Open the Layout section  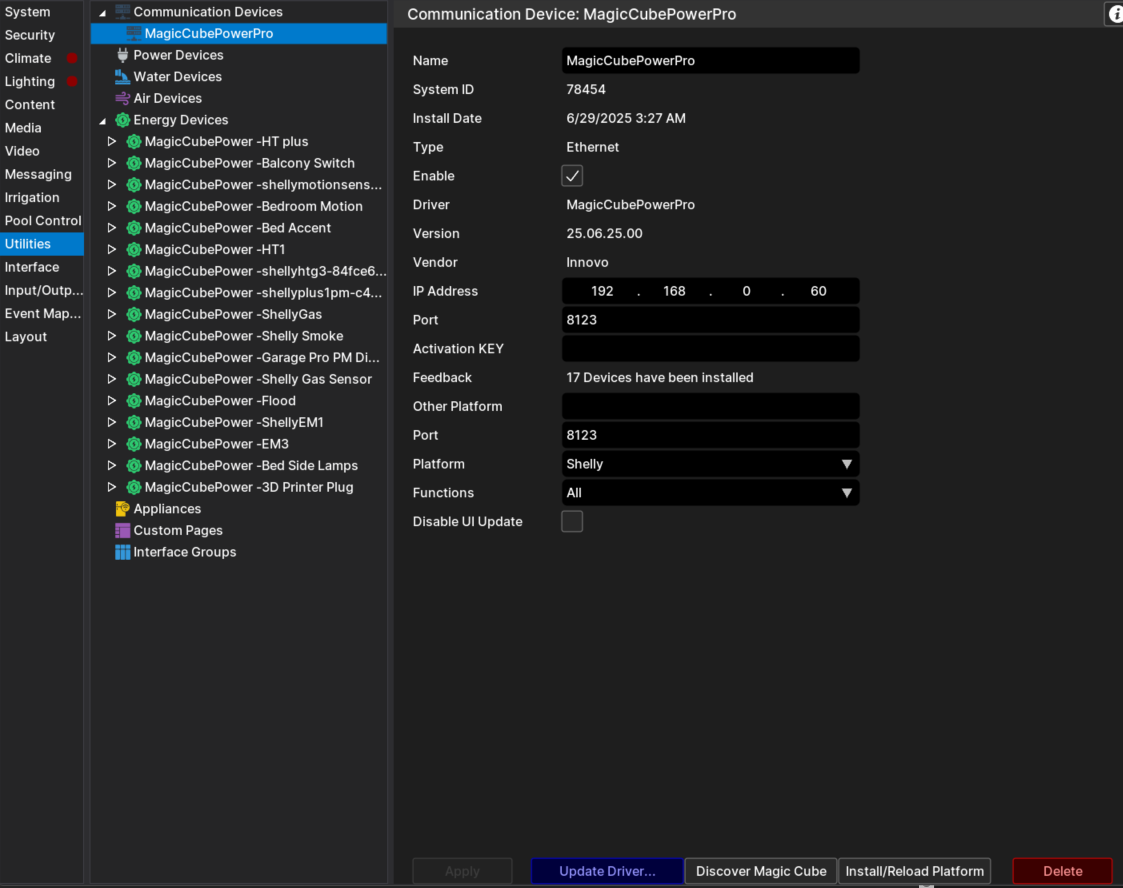click(42, 337)
